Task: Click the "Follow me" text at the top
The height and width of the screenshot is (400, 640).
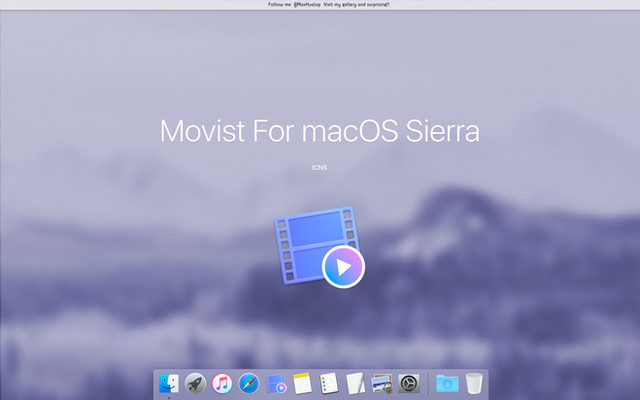Action: 280,4
